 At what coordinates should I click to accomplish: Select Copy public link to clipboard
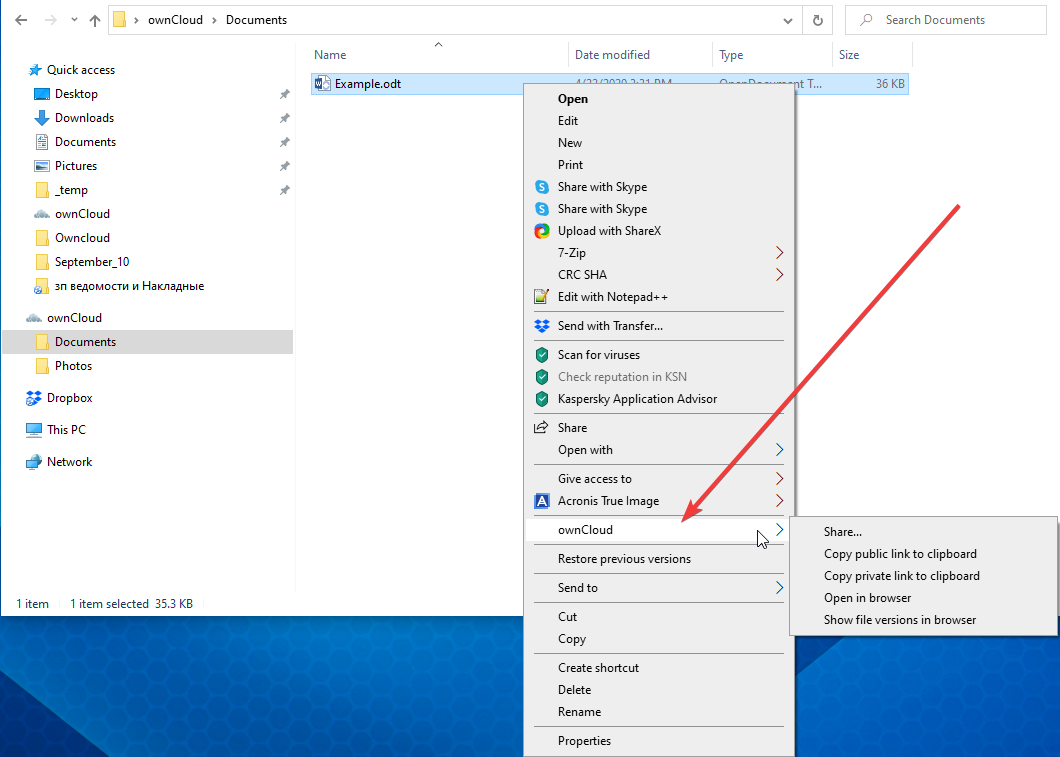click(x=900, y=554)
